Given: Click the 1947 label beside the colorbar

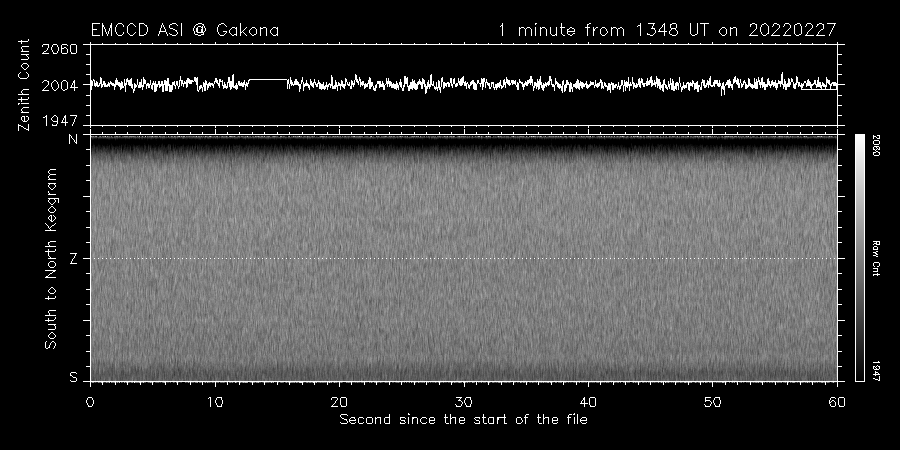Looking at the screenshot, I should [x=876, y=371].
